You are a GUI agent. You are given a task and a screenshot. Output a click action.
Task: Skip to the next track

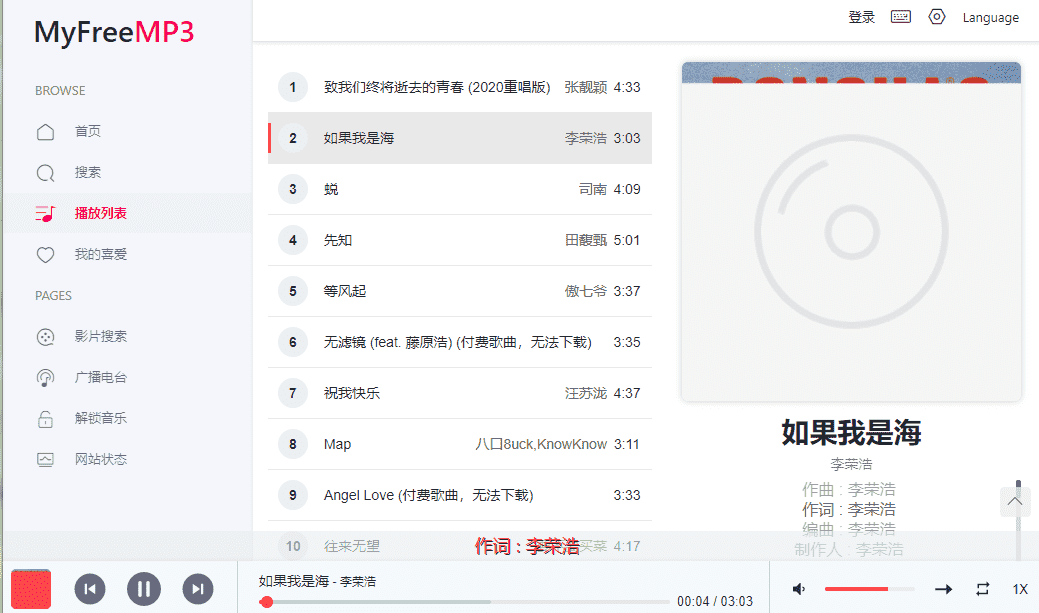[197, 588]
